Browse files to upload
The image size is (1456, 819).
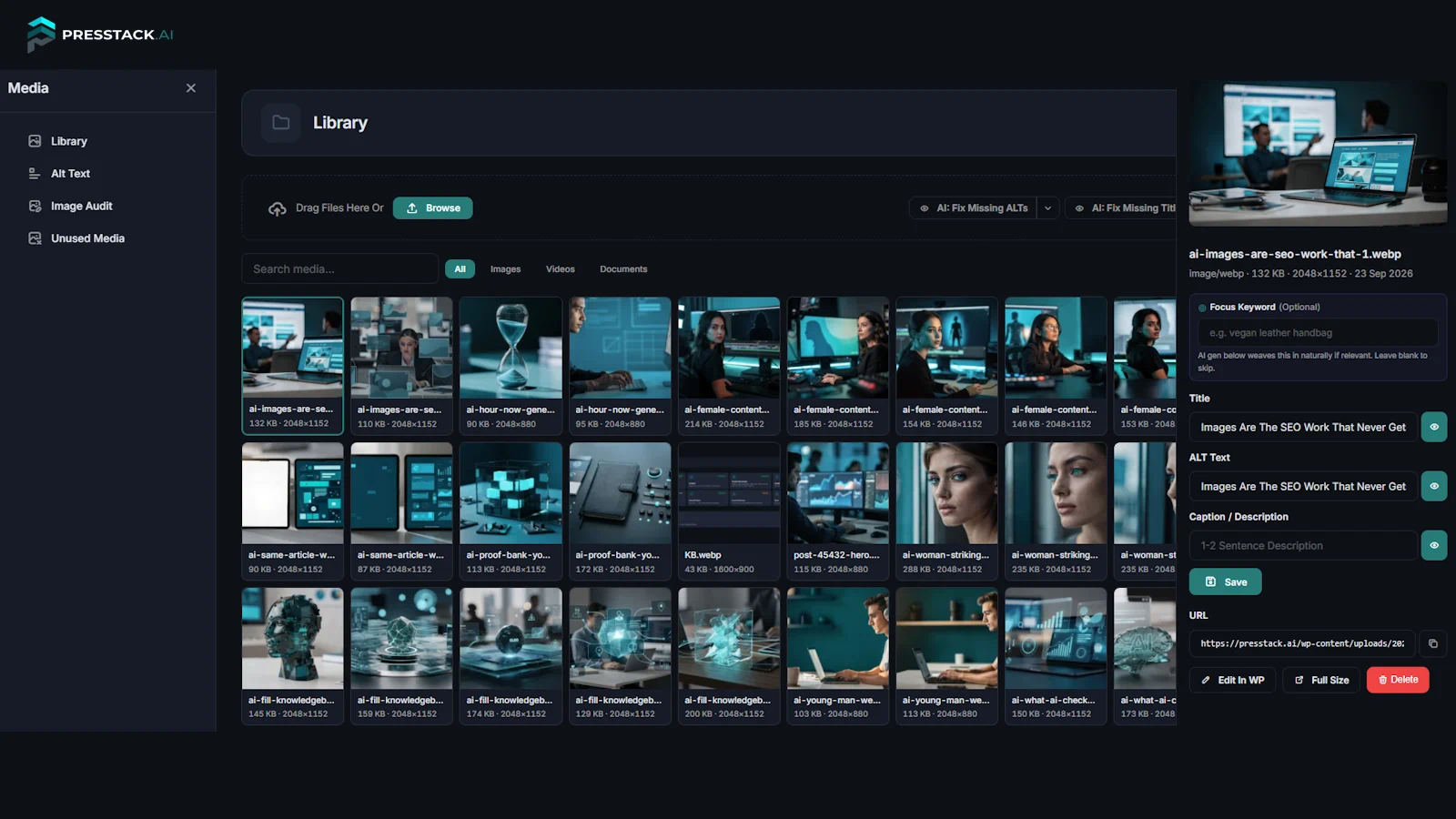pyautogui.click(x=433, y=208)
